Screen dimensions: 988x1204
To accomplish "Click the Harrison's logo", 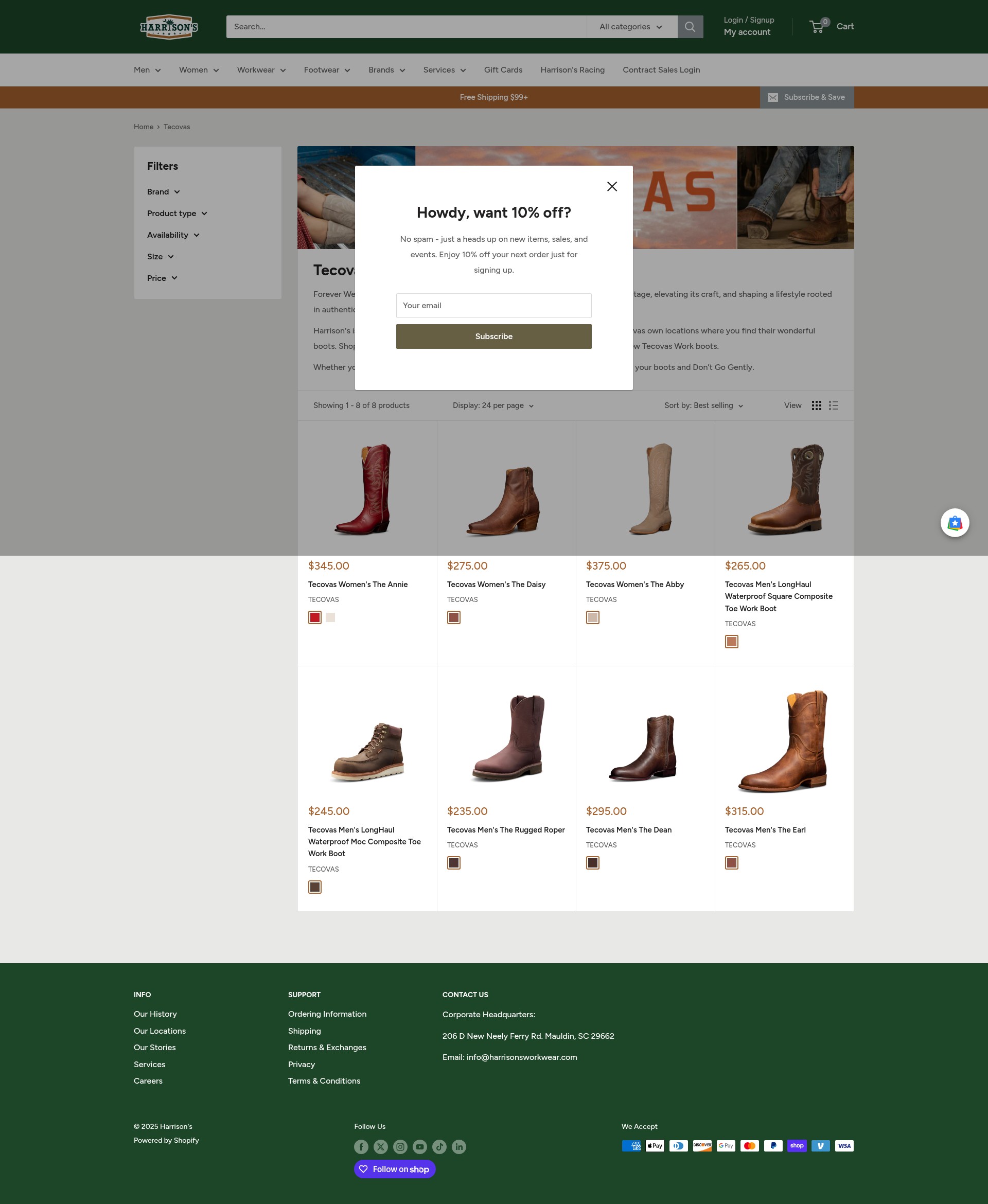I will pos(169,27).
